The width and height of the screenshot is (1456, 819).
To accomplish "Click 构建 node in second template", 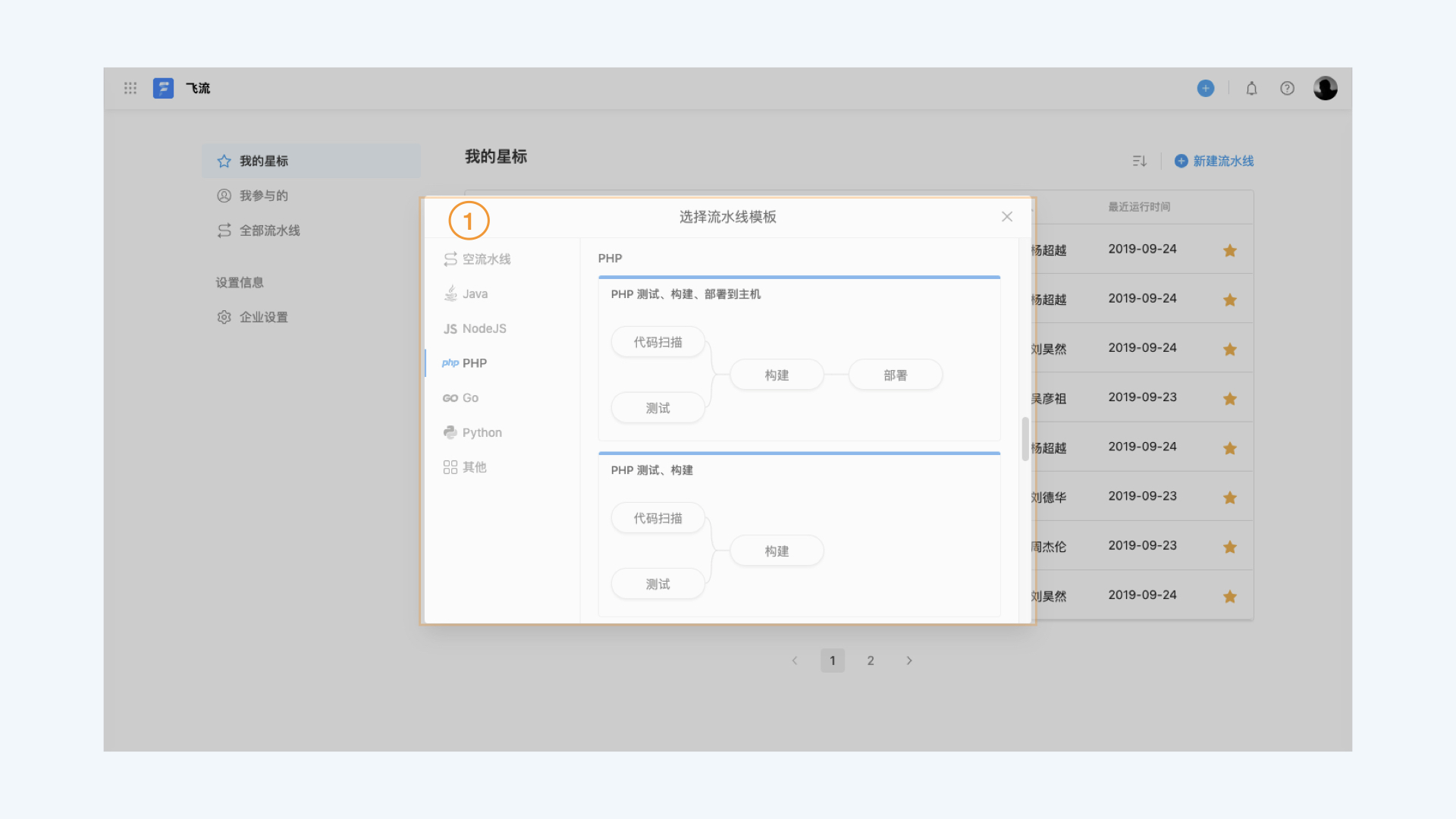I will 777,551.
